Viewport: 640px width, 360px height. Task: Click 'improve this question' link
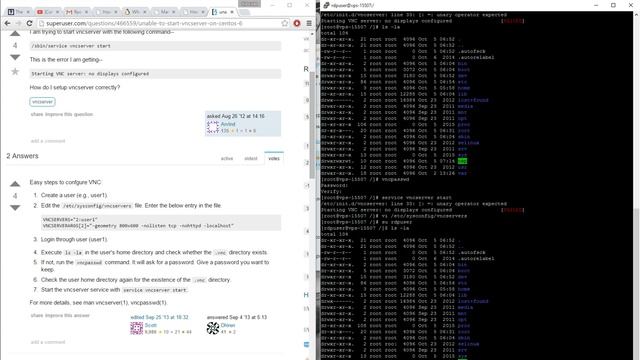coord(69,114)
